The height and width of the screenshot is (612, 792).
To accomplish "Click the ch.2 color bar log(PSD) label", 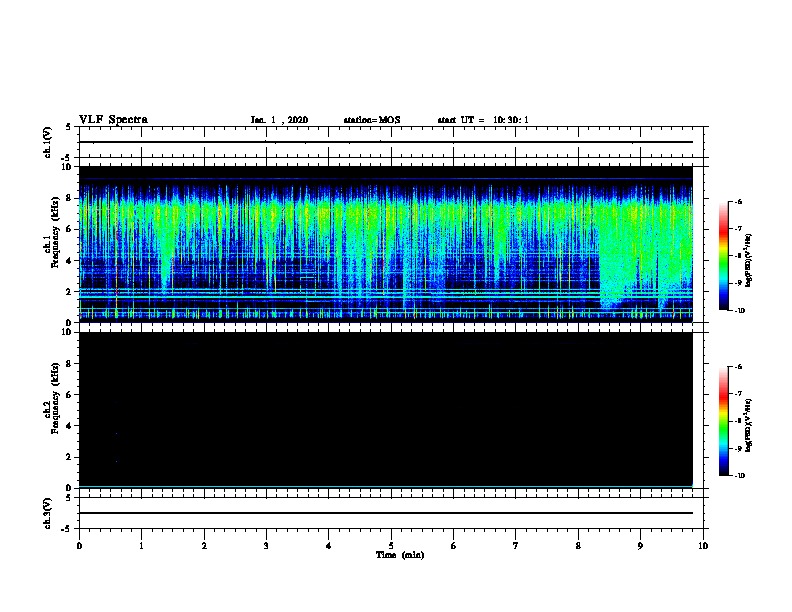I will pos(749,425).
